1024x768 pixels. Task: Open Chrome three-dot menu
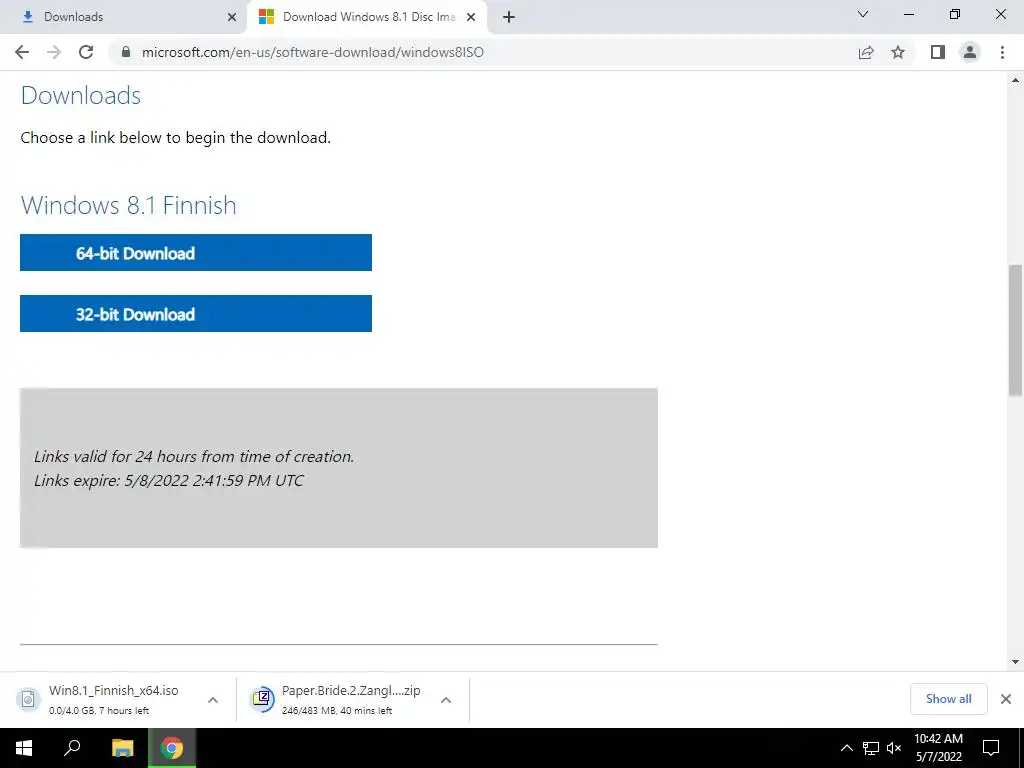pyautogui.click(x=1002, y=52)
